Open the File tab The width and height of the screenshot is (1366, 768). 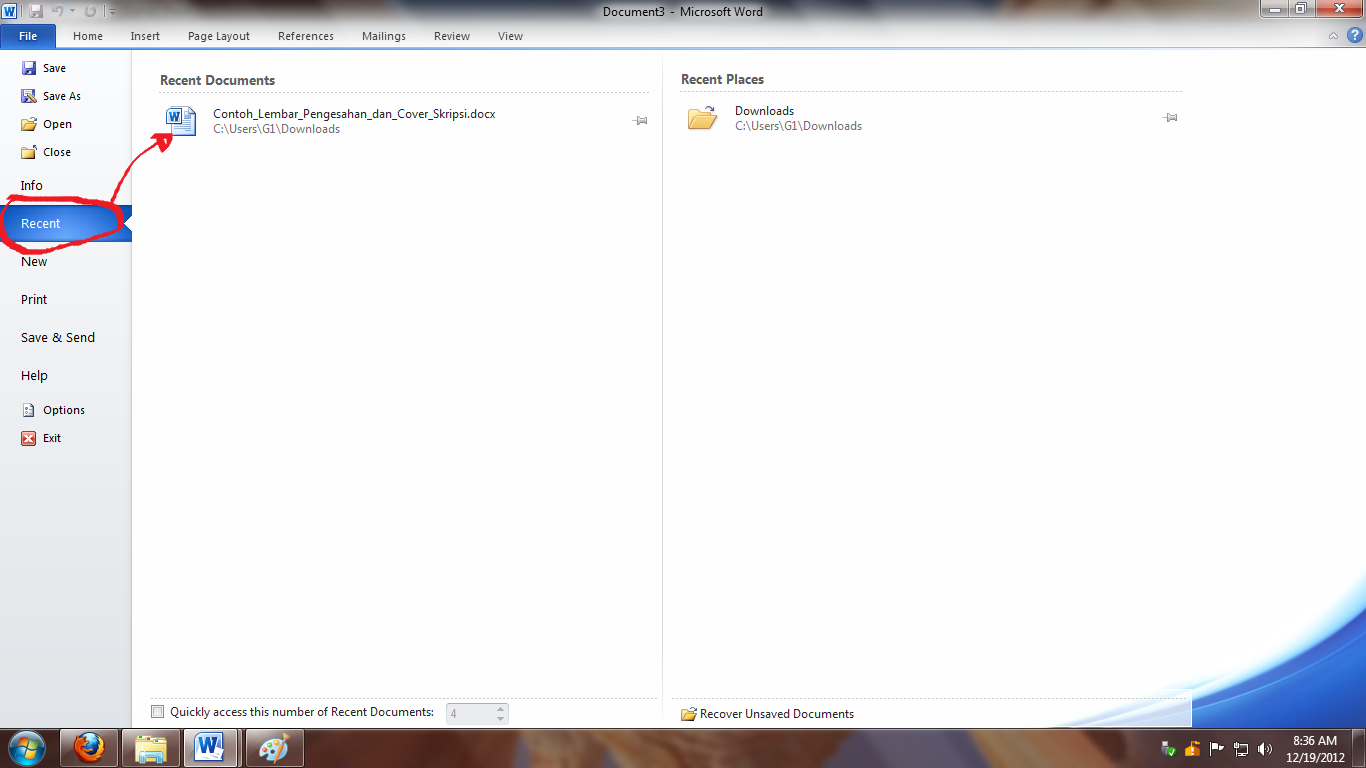(28, 36)
